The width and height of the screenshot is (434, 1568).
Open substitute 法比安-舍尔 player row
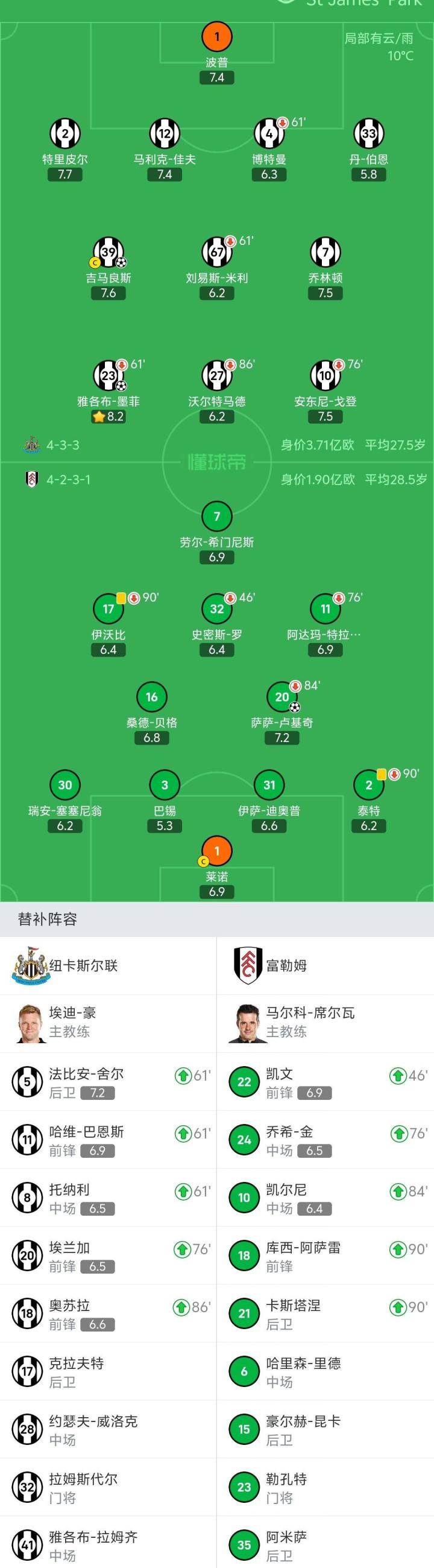coord(108,1082)
